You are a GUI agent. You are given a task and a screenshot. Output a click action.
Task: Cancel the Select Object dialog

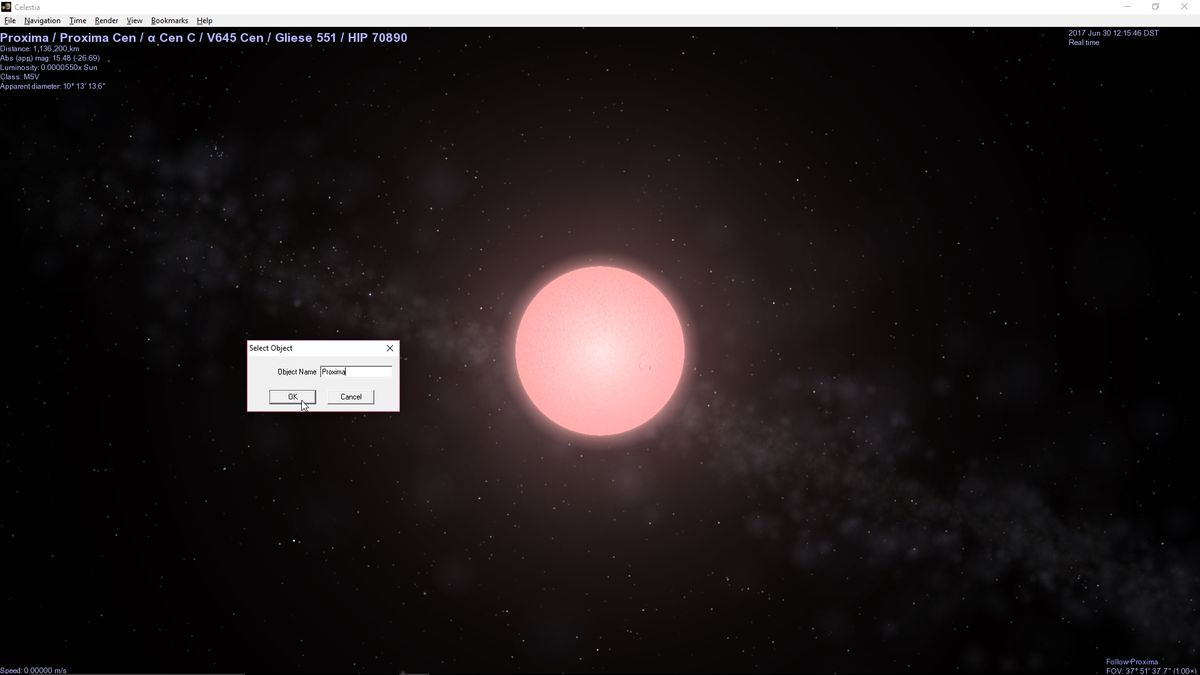tap(350, 396)
